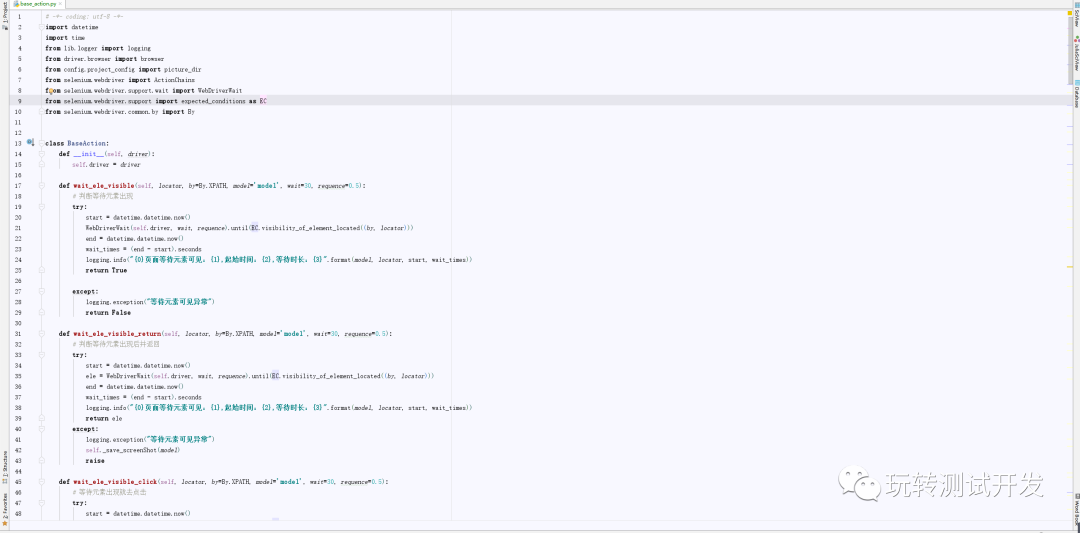Screen dimensions: 1080x533
Task: Click line number 26 in the gutter
Action: 18,281
